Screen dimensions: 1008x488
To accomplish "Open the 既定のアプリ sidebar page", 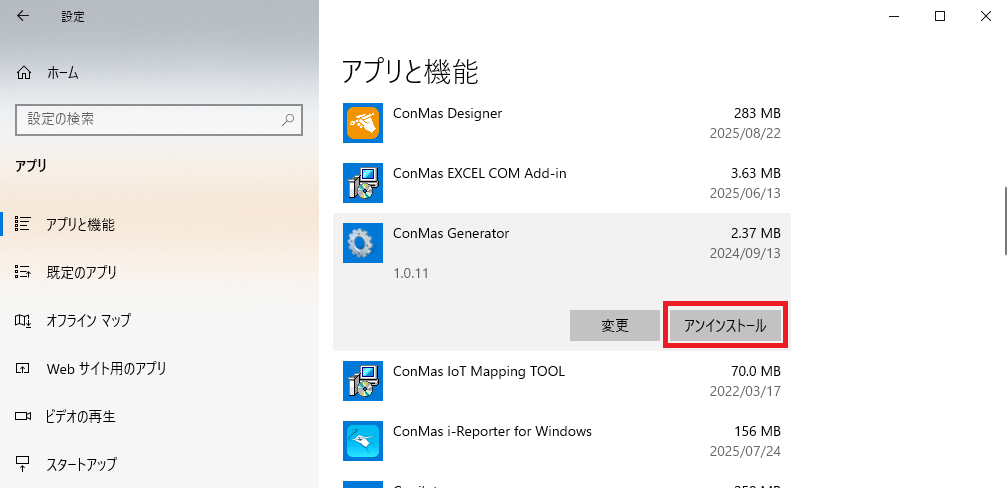I will (x=80, y=272).
